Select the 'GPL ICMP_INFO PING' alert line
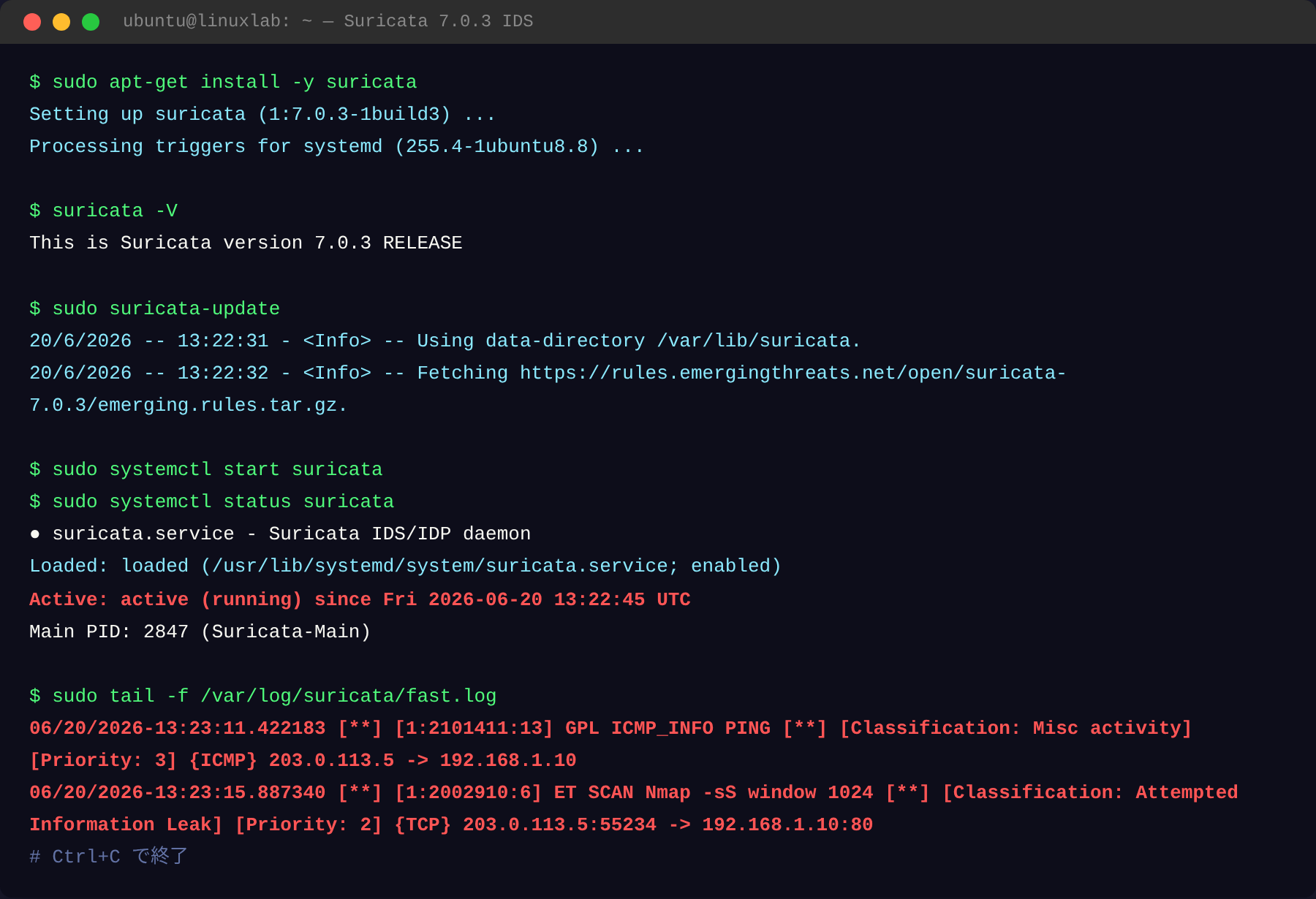The width and height of the screenshot is (1316, 899). [x=610, y=728]
